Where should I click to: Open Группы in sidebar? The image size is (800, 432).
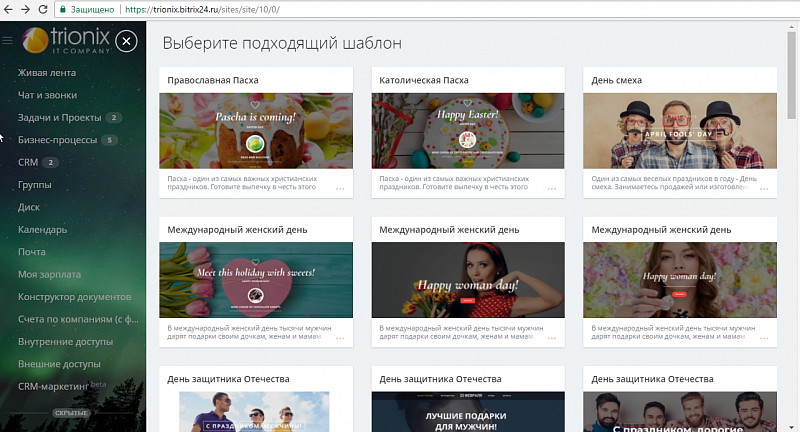pyautogui.click(x=35, y=185)
